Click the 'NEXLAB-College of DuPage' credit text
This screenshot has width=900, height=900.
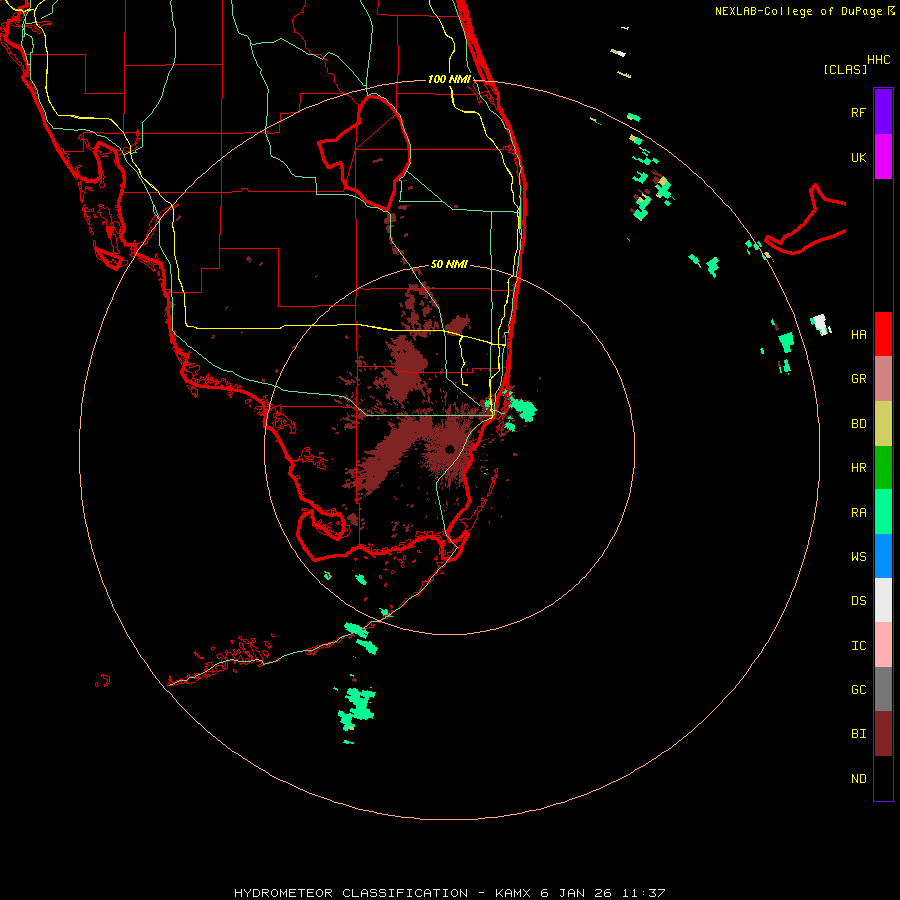coord(798,11)
